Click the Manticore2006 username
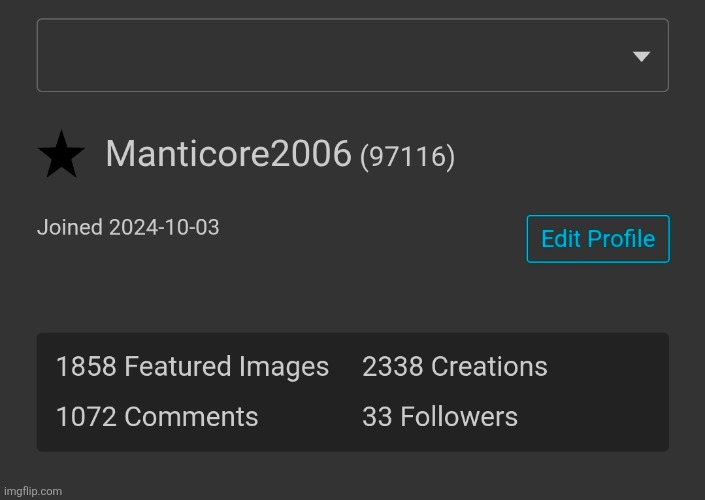The height and width of the screenshot is (500, 705). tap(228, 154)
